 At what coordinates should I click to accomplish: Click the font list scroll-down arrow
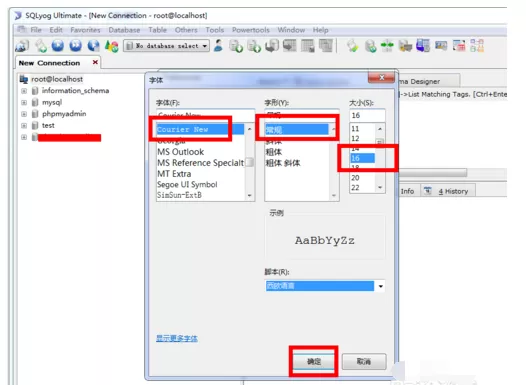tap(249, 195)
